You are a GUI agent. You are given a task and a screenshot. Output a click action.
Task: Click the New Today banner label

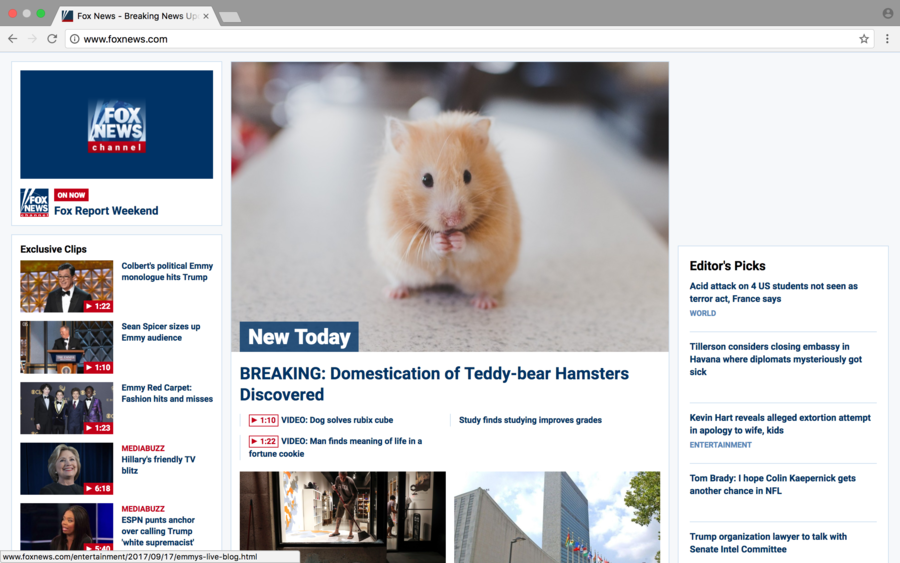coord(299,337)
